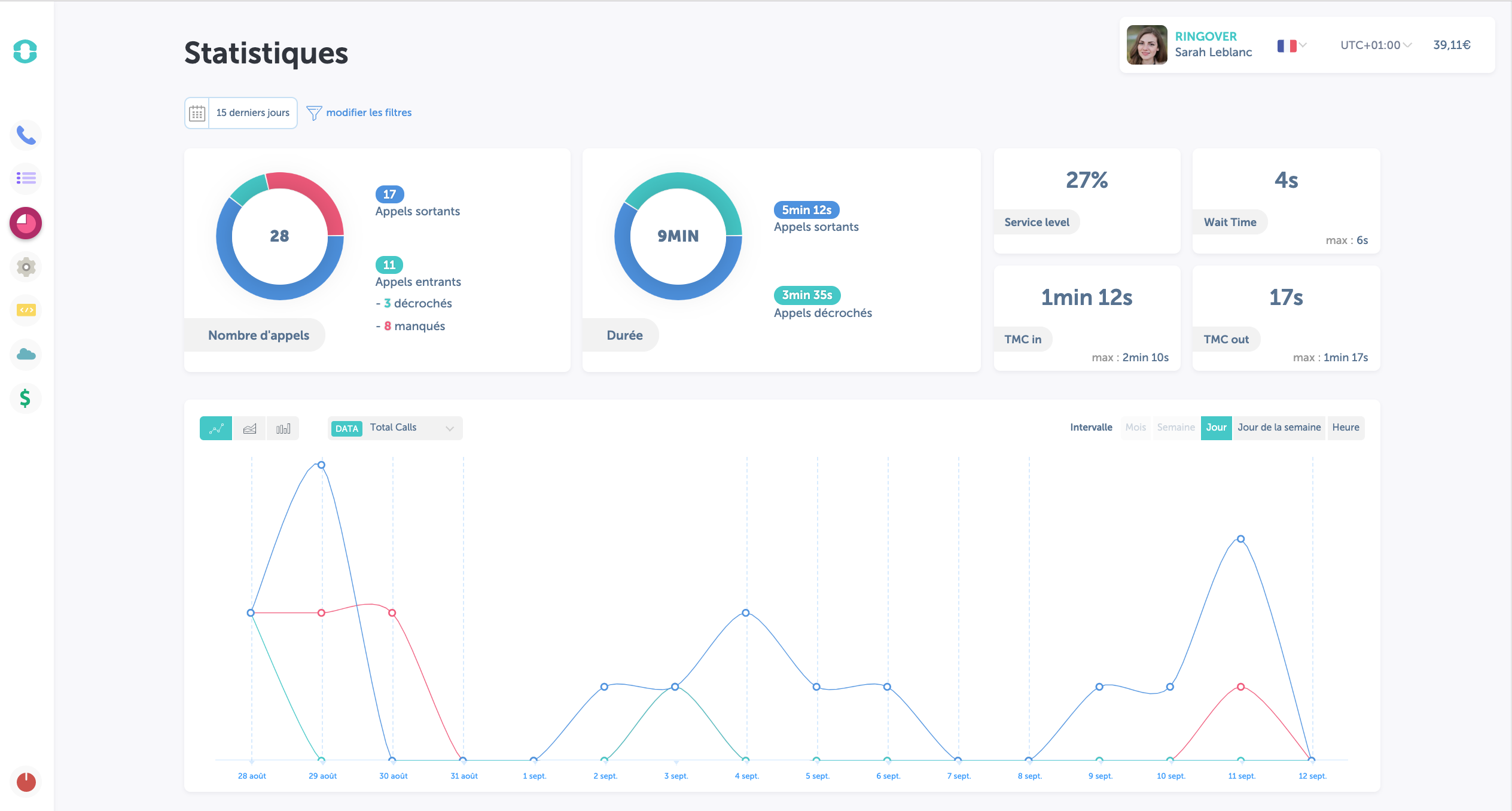Open the settings gear in sidebar
1512x811 pixels.
click(25, 267)
